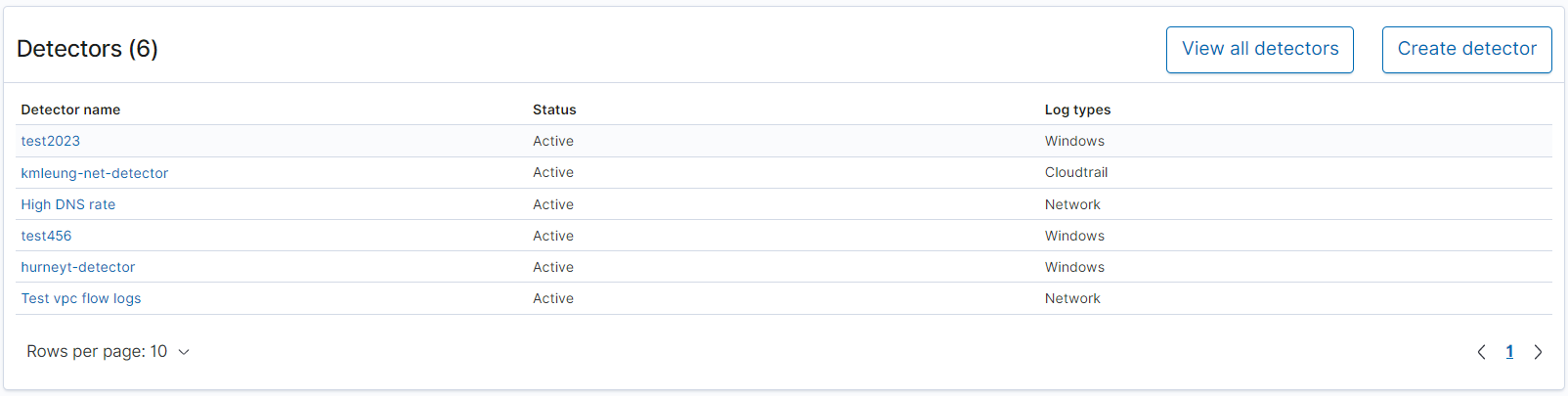Select page 1 in pagination
The height and width of the screenshot is (396, 1568).
[1509, 352]
